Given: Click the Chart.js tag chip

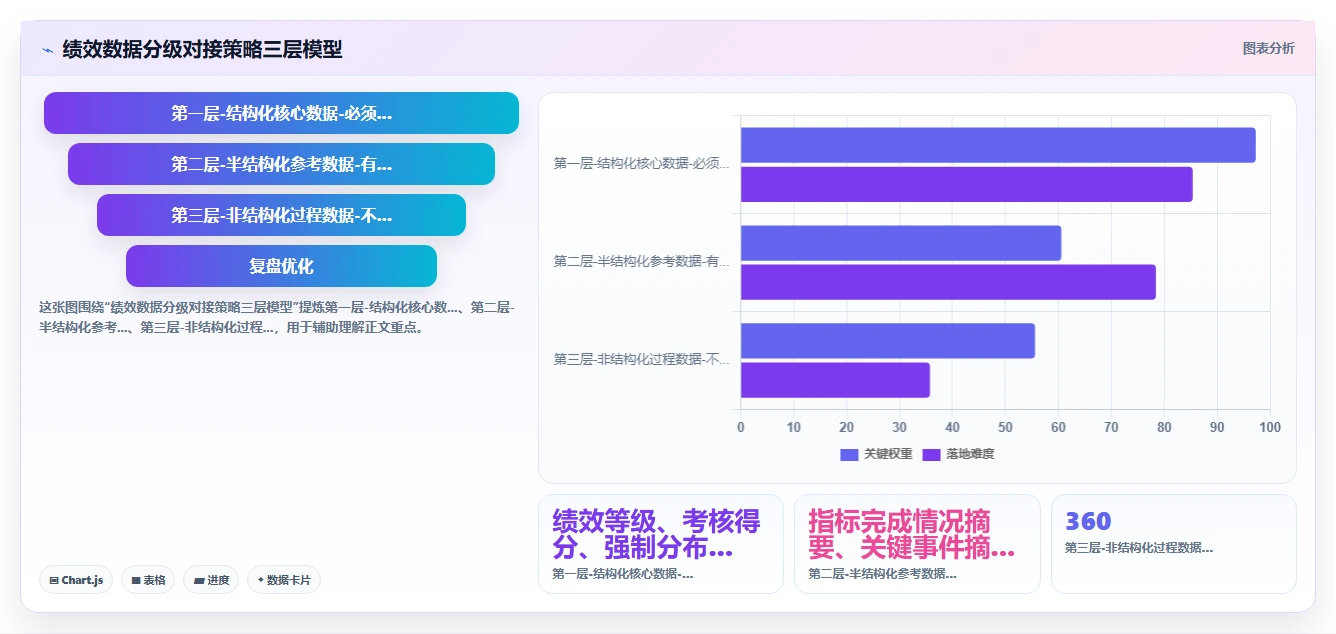Looking at the screenshot, I should click(x=76, y=580).
